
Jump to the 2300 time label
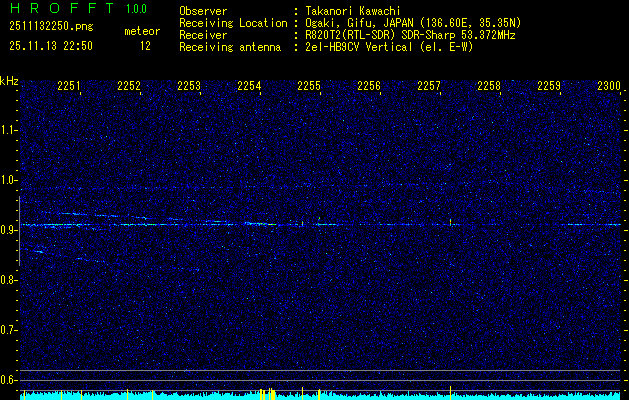609,87
